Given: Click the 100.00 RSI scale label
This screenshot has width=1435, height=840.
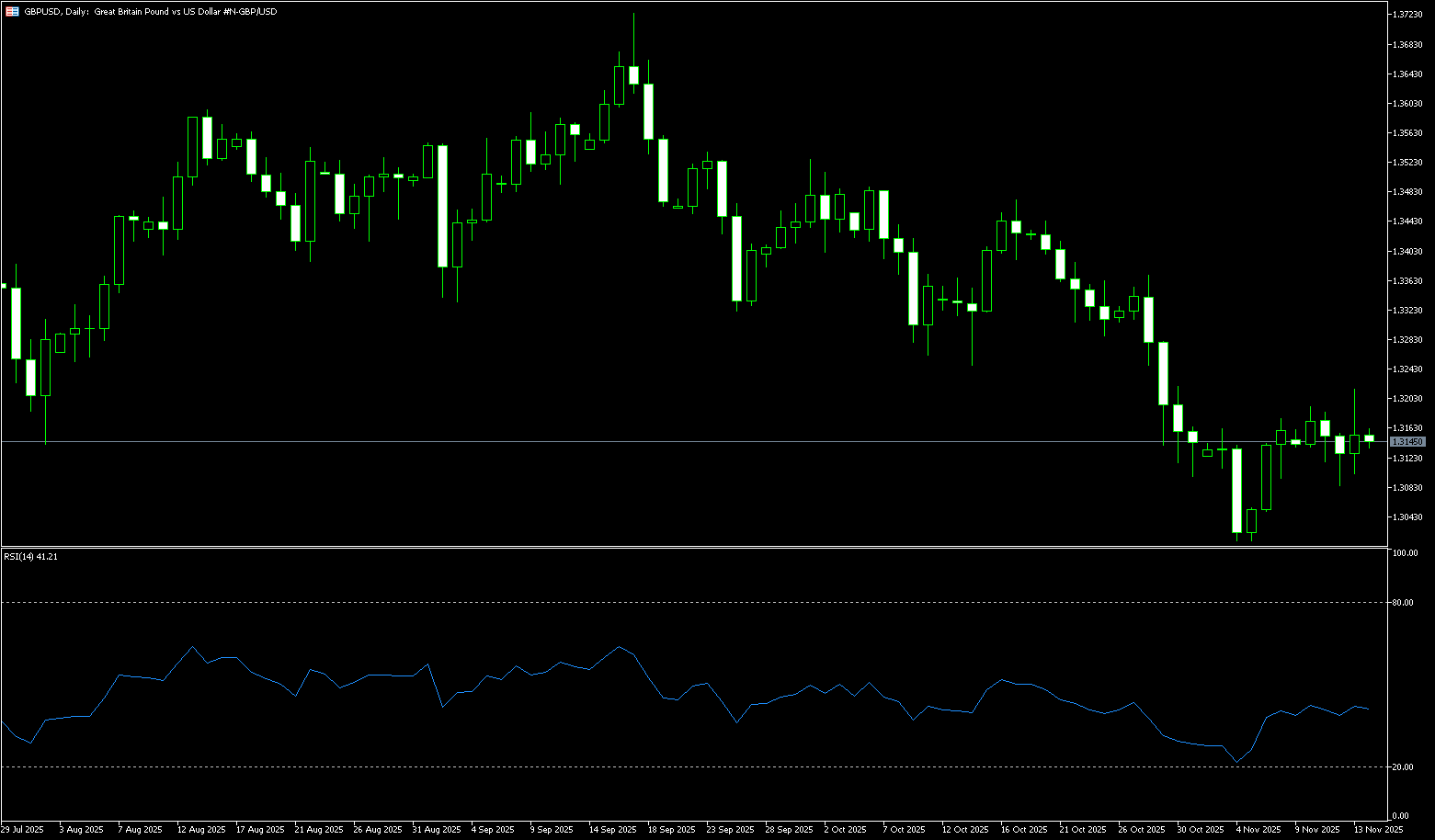Looking at the screenshot, I should pos(1405,553).
